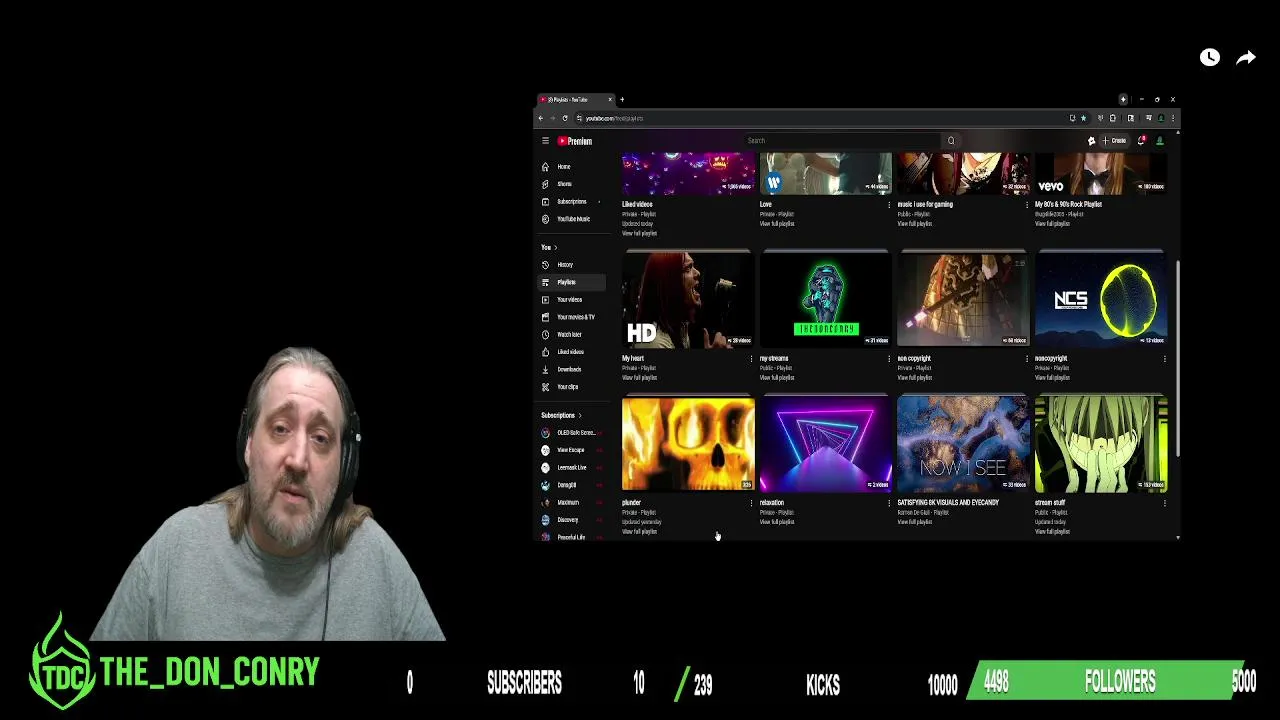Open more options for non copyright playlist
1280x720 pixels.
point(1027,359)
